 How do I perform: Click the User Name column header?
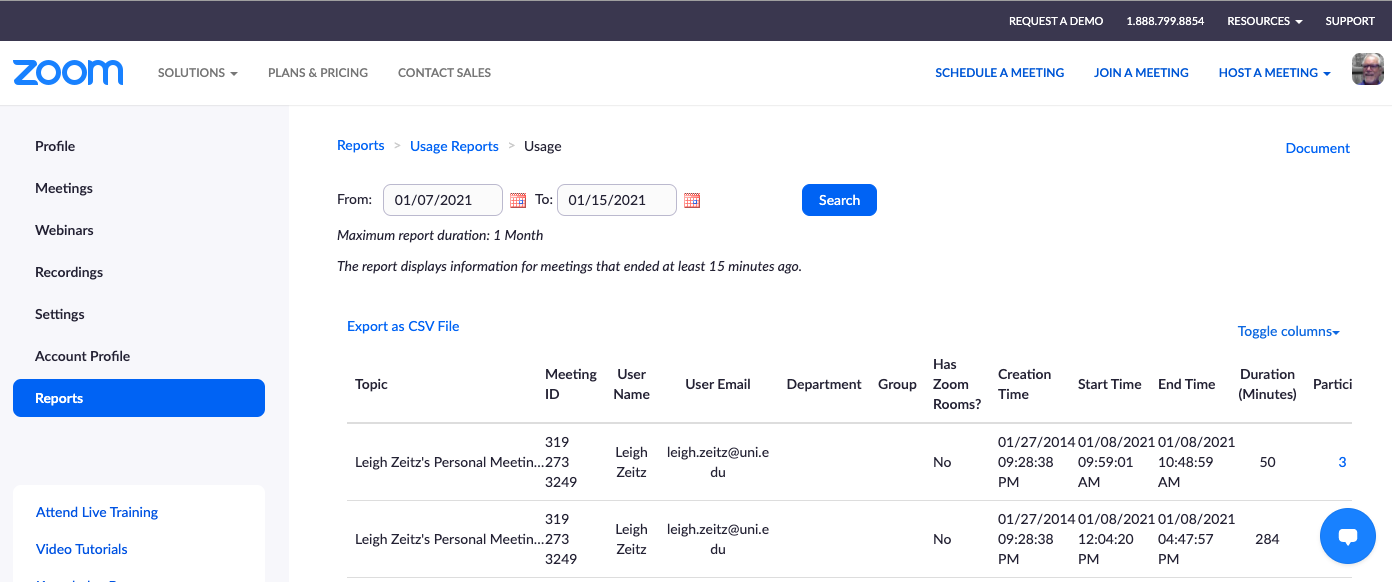coord(632,384)
